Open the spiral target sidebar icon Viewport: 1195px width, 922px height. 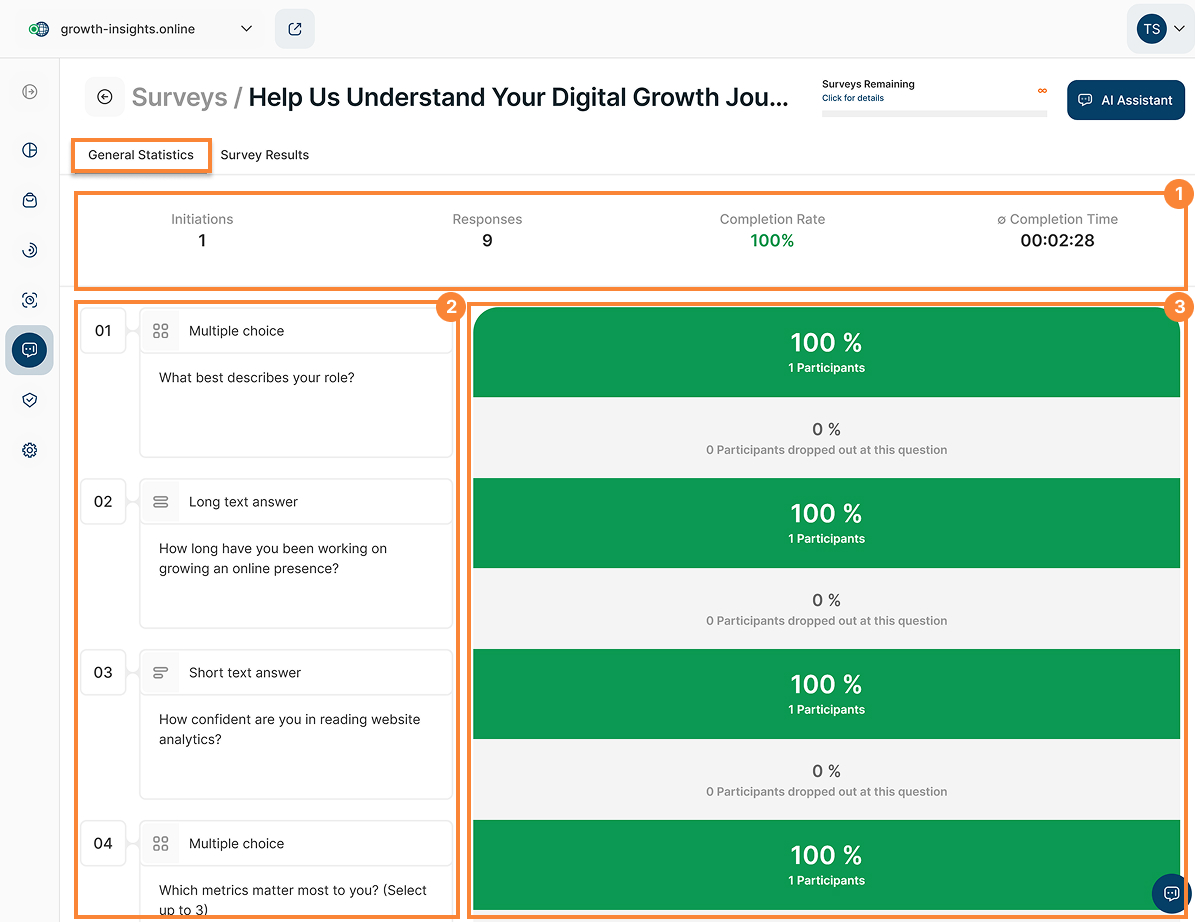(x=30, y=250)
